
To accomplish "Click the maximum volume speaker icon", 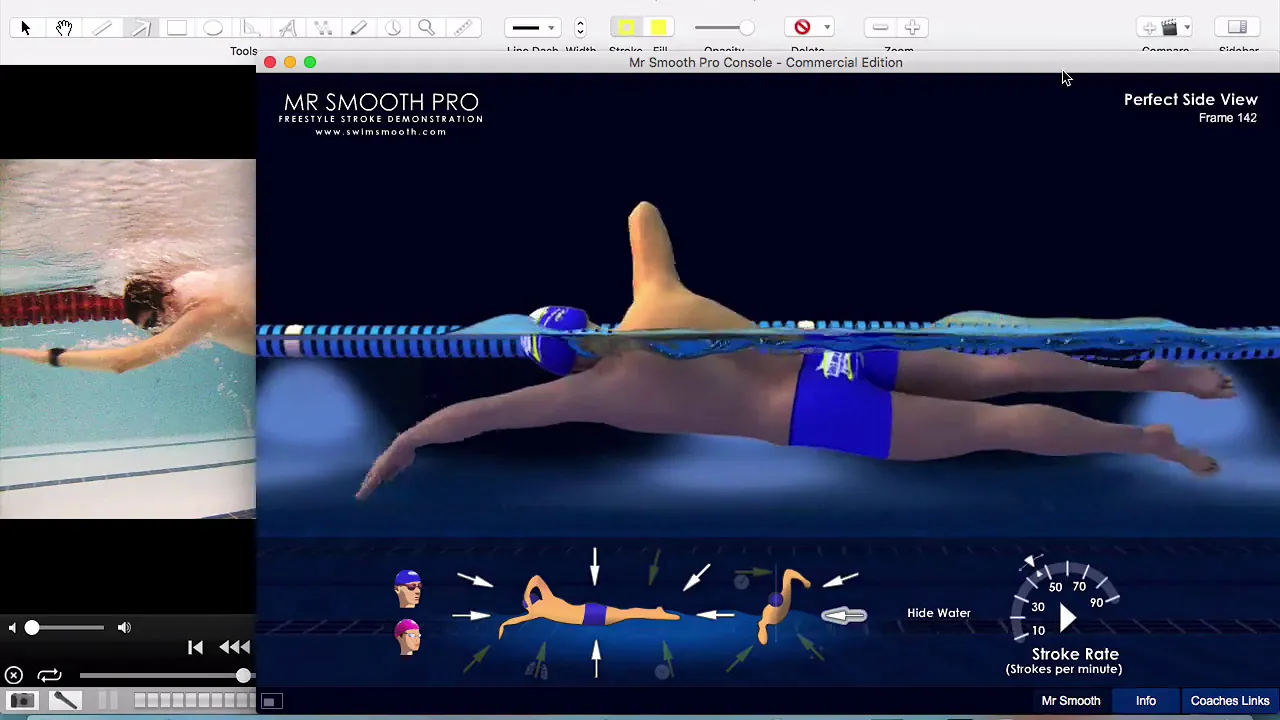I will 124,628.
